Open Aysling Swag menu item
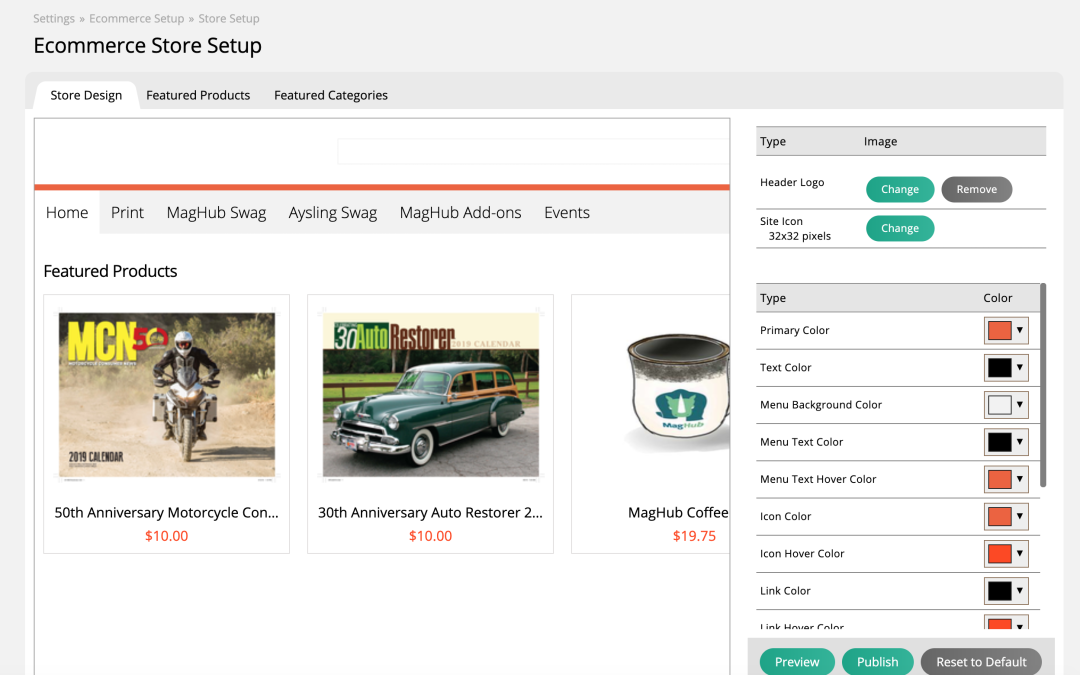 click(333, 212)
